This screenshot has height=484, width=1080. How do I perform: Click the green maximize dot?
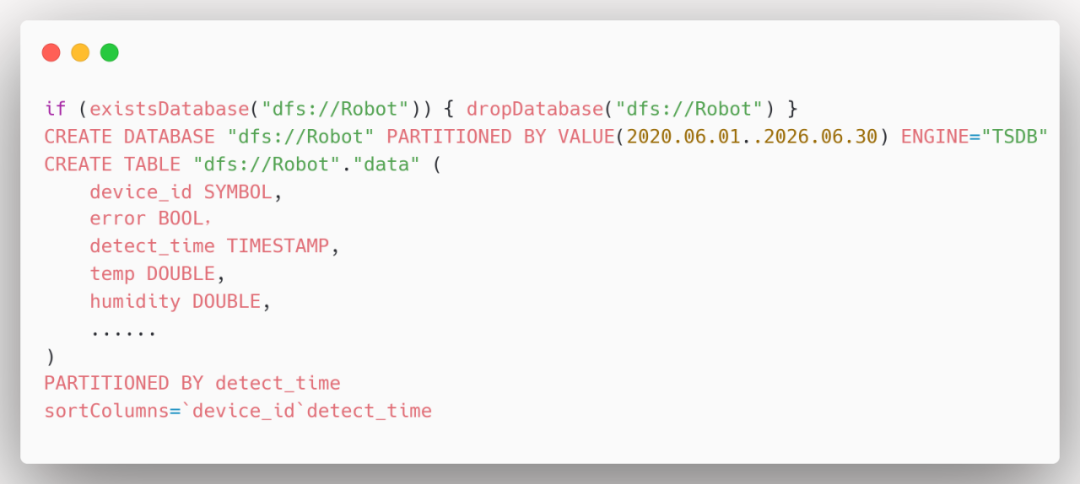tap(110, 52)
